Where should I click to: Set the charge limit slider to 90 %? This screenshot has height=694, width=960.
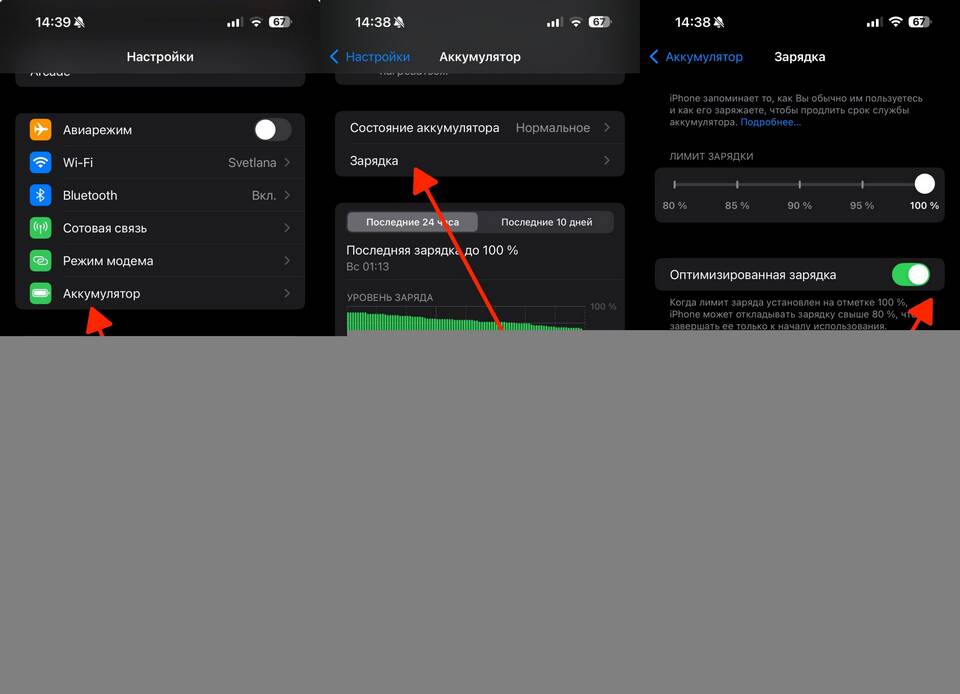[800, 184]
